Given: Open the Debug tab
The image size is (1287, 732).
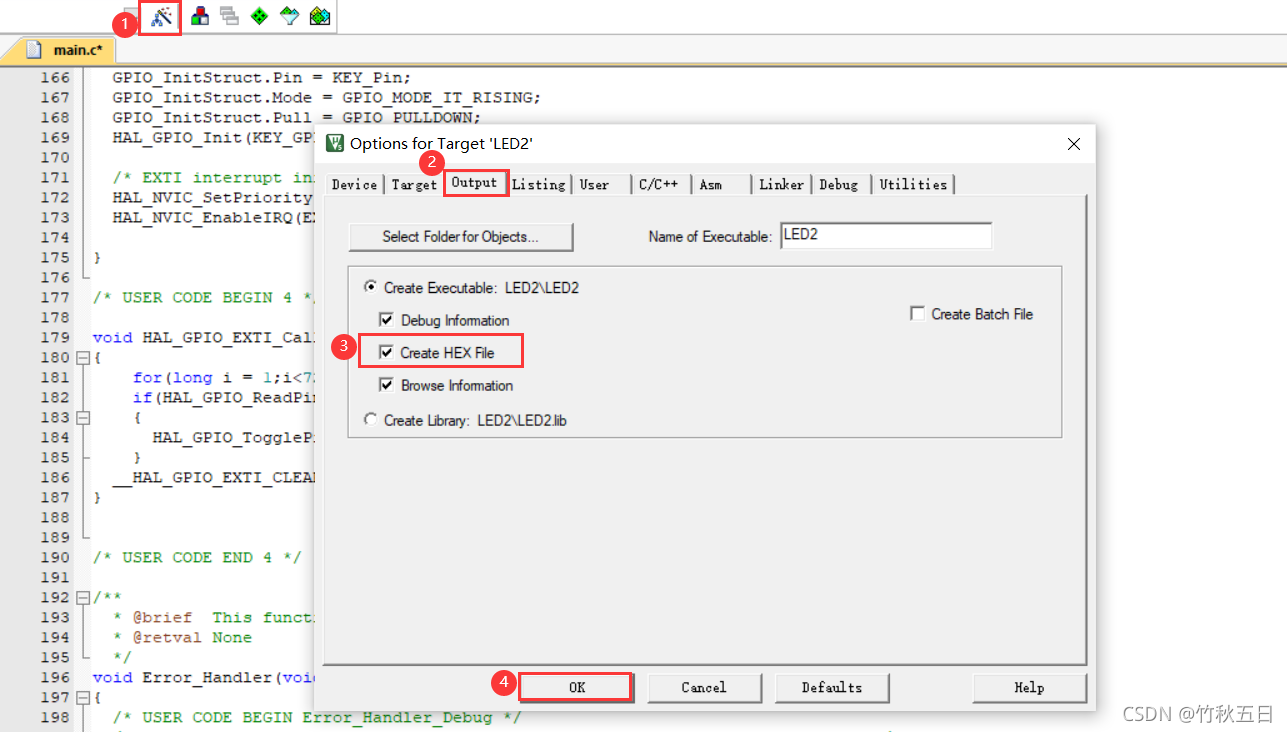Looking at the screenshot, I should [x=839, y=185].
